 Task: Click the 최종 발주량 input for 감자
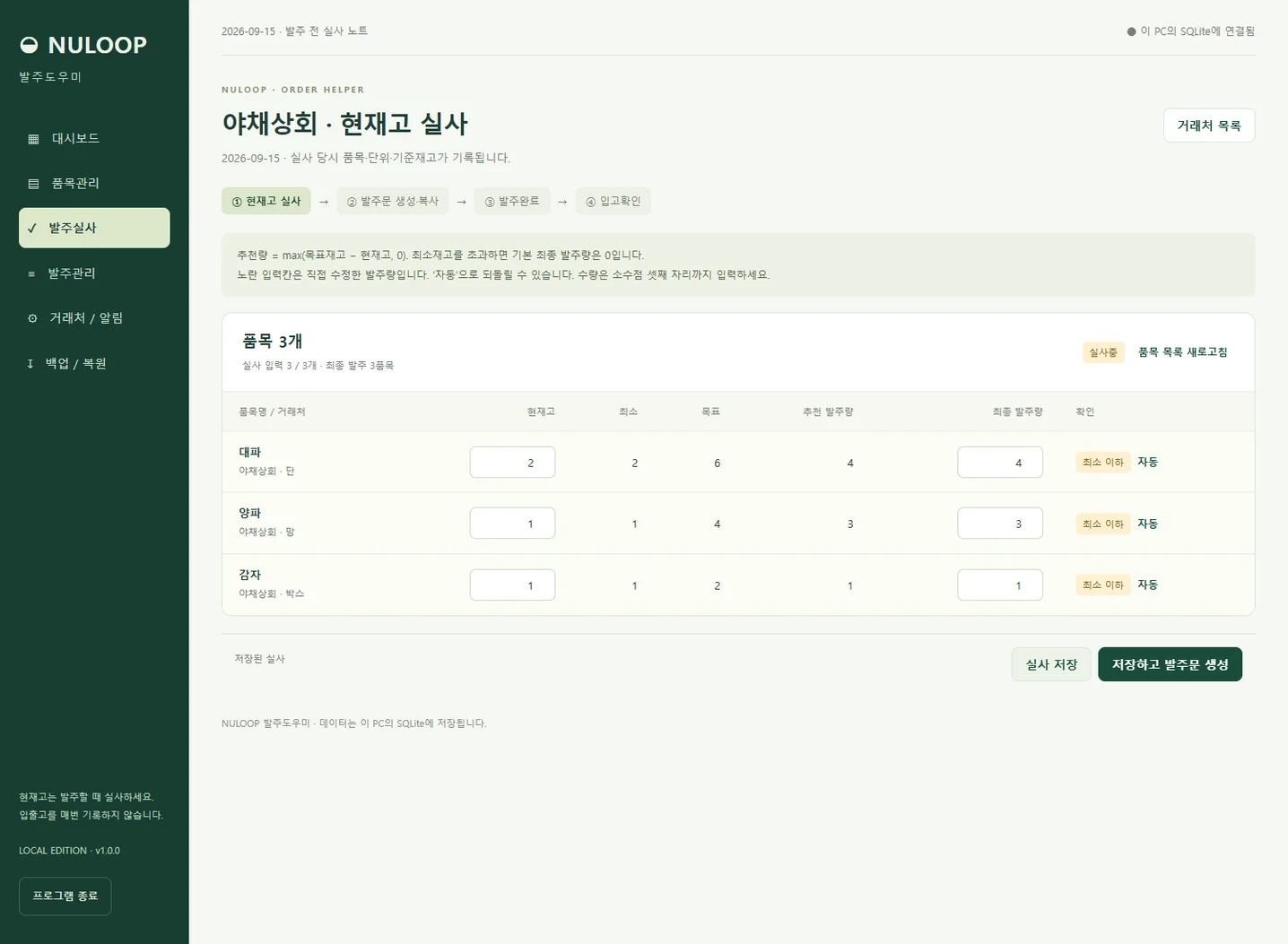coord(1000,585)
